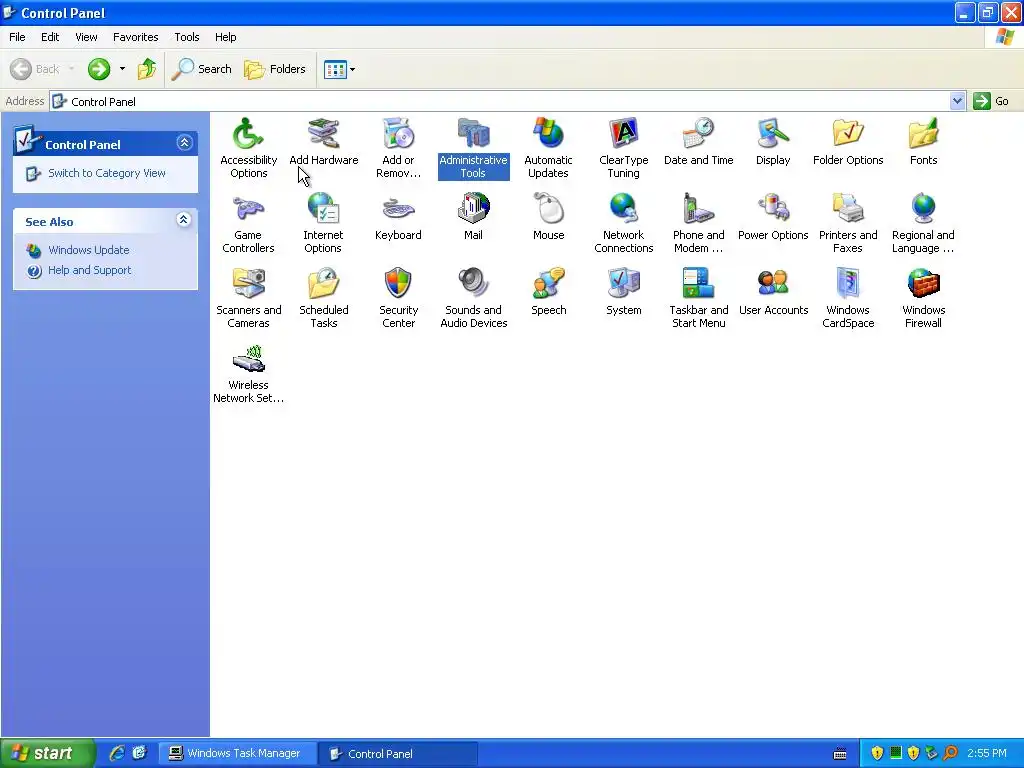Click the system tray clock
Image resolution: width=1024 pixels, height=768 pixels.
(987, 753)
